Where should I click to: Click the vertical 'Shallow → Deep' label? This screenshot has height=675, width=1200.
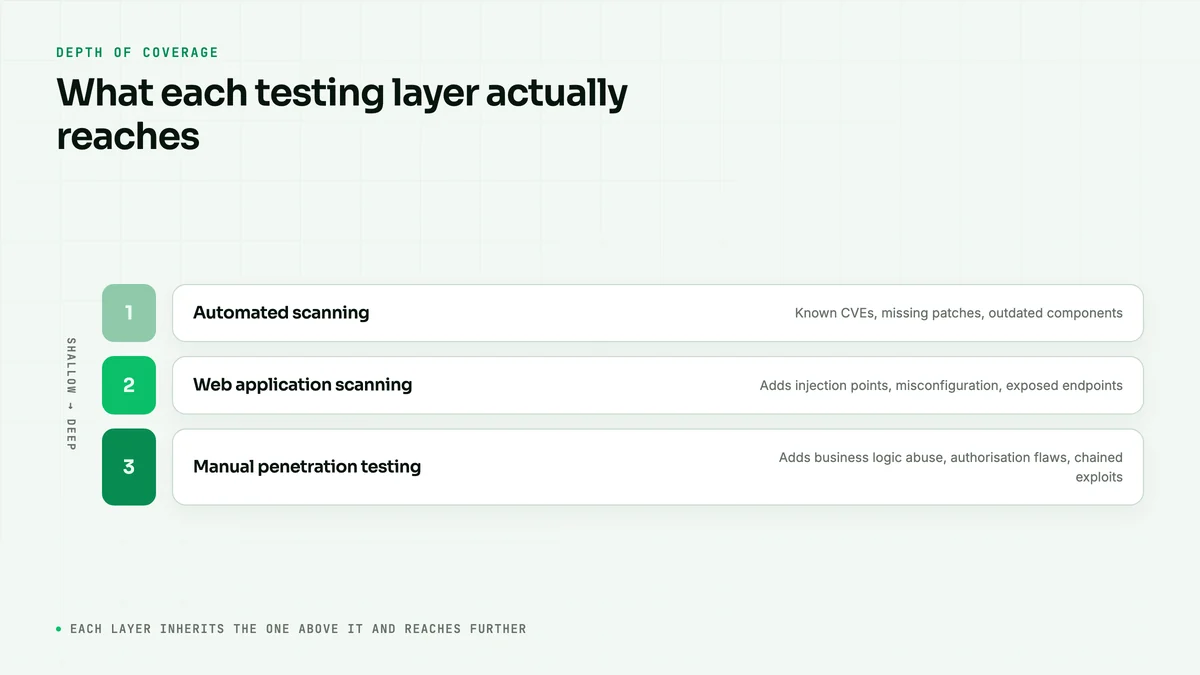pyautogui.click(x=71, y=394)
